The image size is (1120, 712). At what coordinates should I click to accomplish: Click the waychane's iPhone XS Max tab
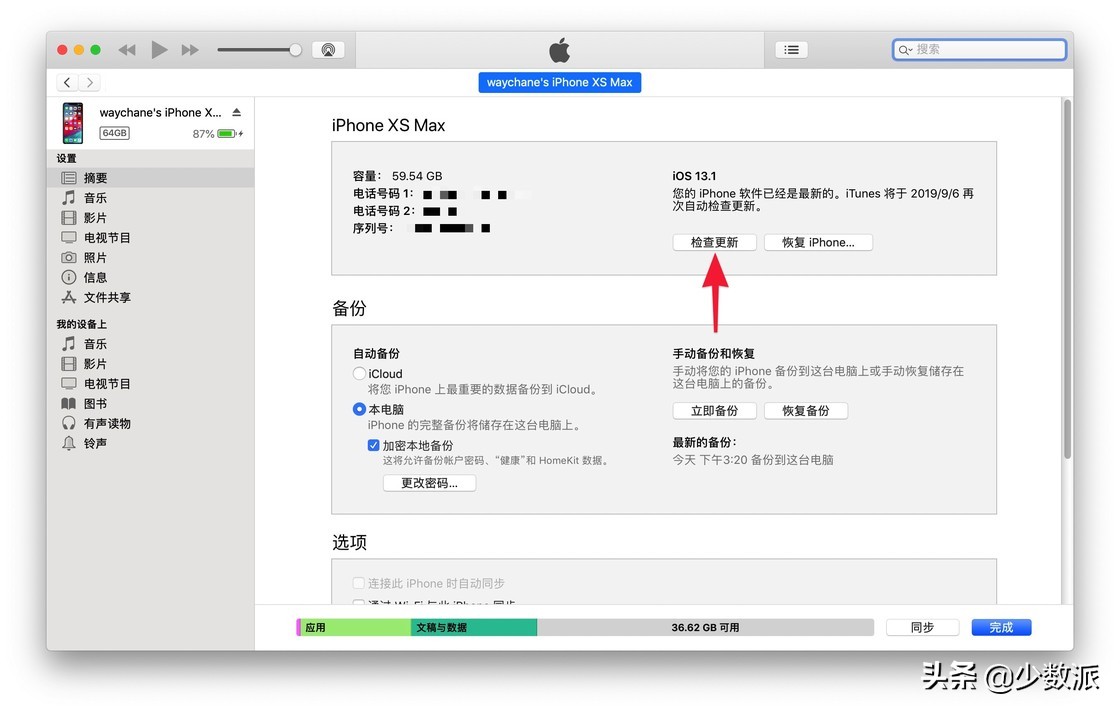point(559,82)
